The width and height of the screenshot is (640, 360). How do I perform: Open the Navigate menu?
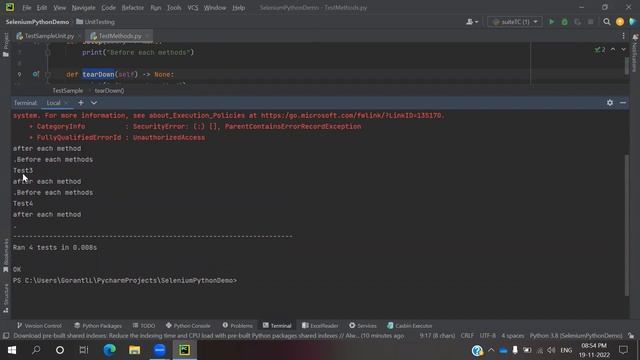coord(83,8)
